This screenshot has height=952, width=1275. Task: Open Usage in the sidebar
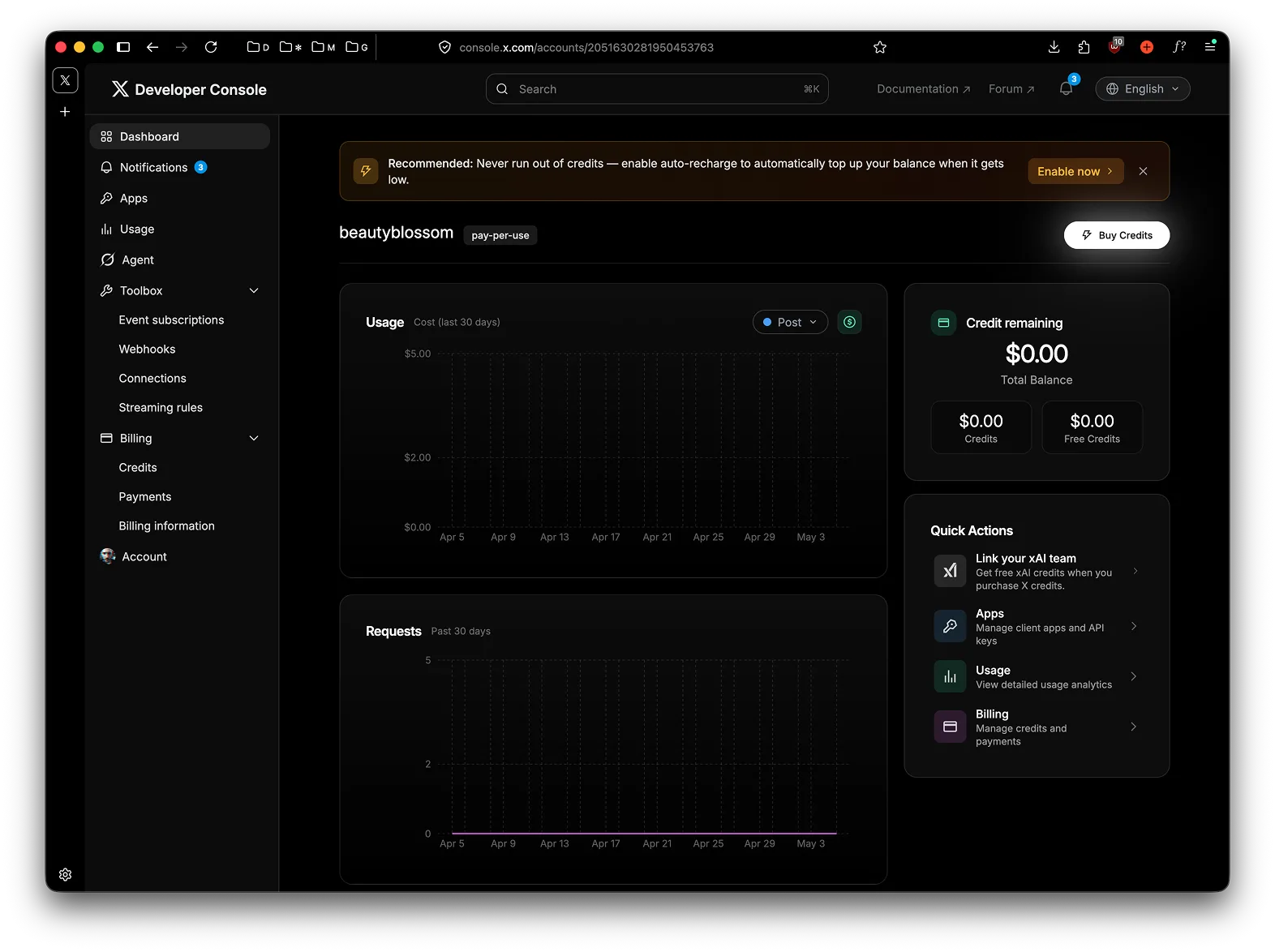tap(179, 229)
